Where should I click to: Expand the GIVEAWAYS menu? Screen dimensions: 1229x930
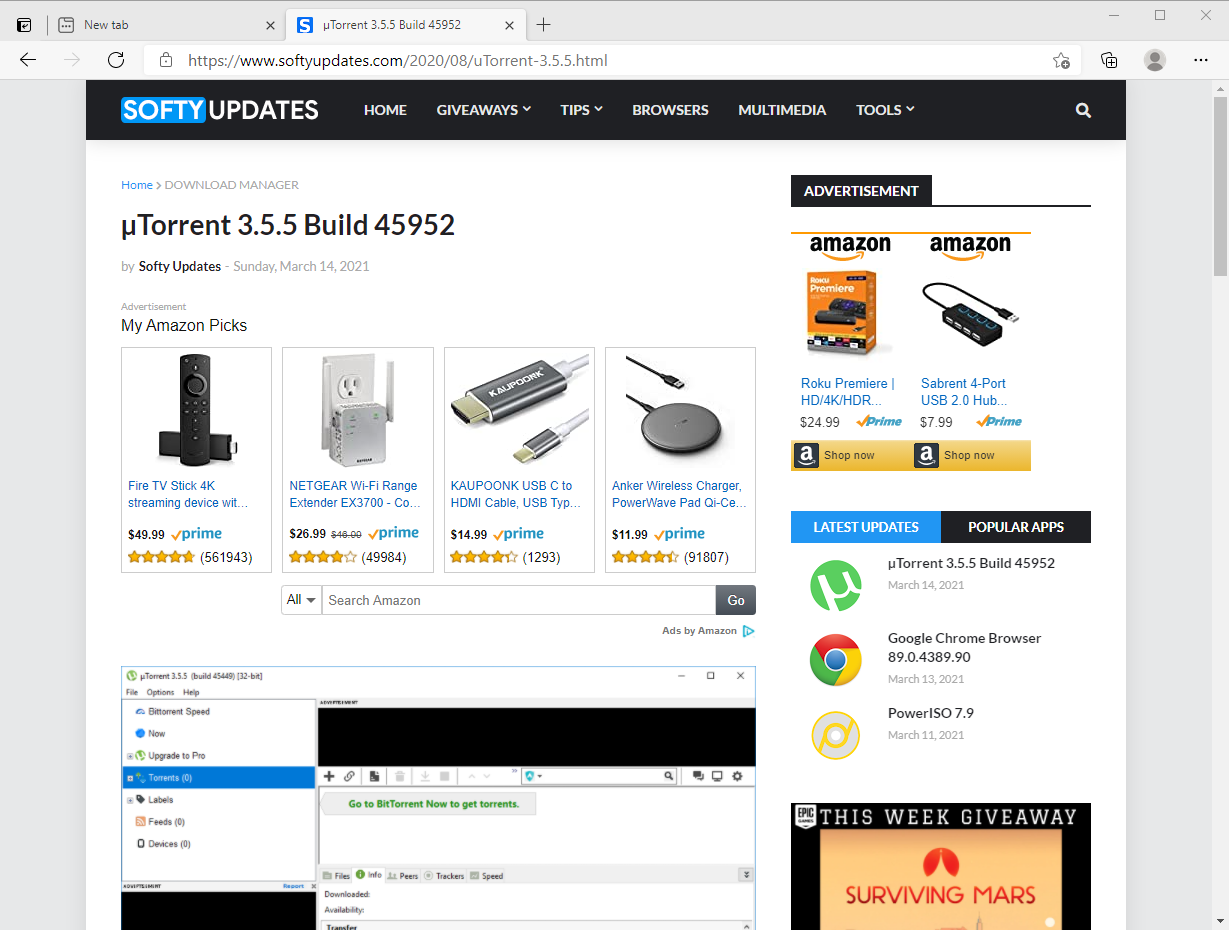point(484,110)
